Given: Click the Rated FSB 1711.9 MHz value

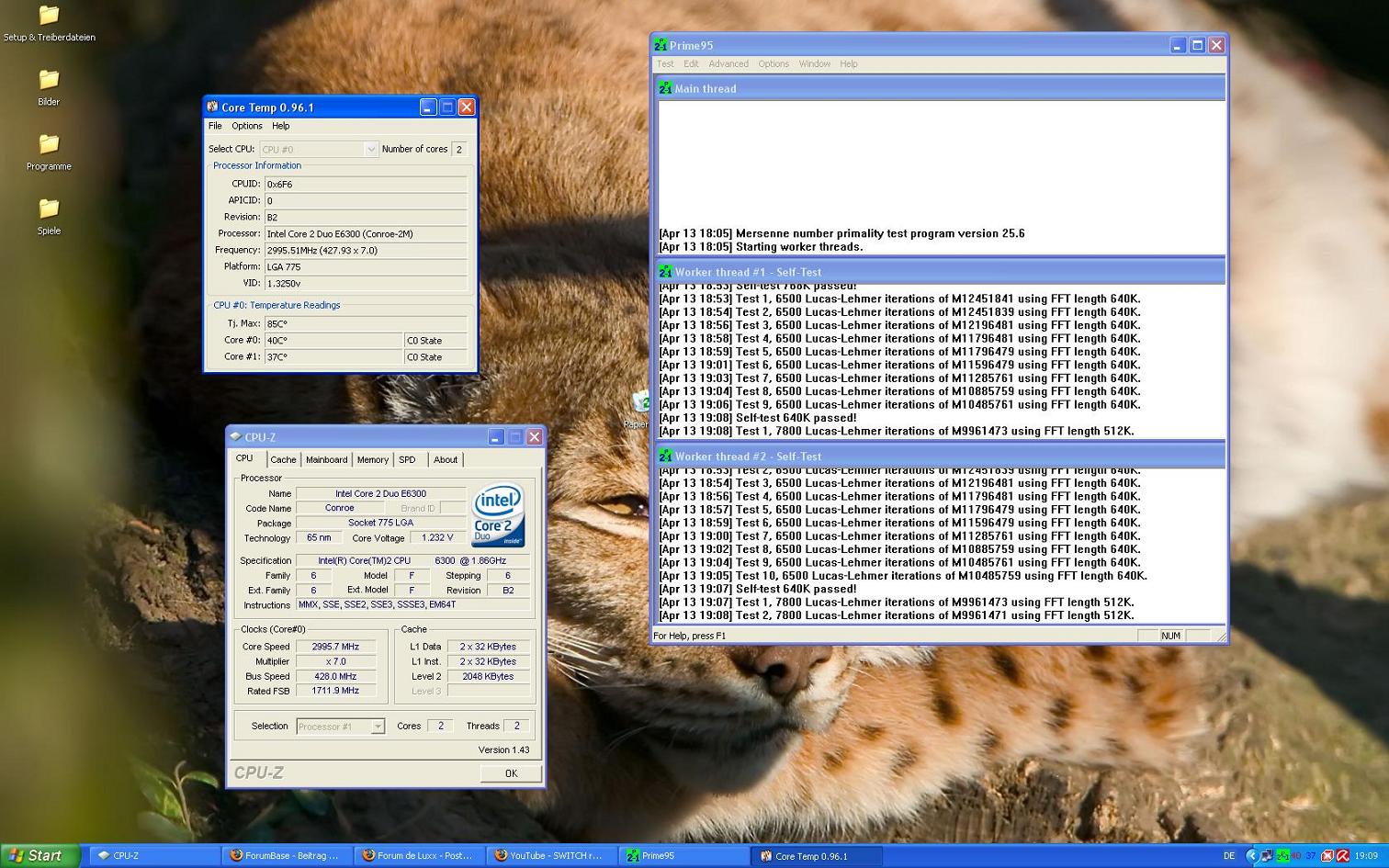Looking at the screenshot, I should (x=335, y=691).
